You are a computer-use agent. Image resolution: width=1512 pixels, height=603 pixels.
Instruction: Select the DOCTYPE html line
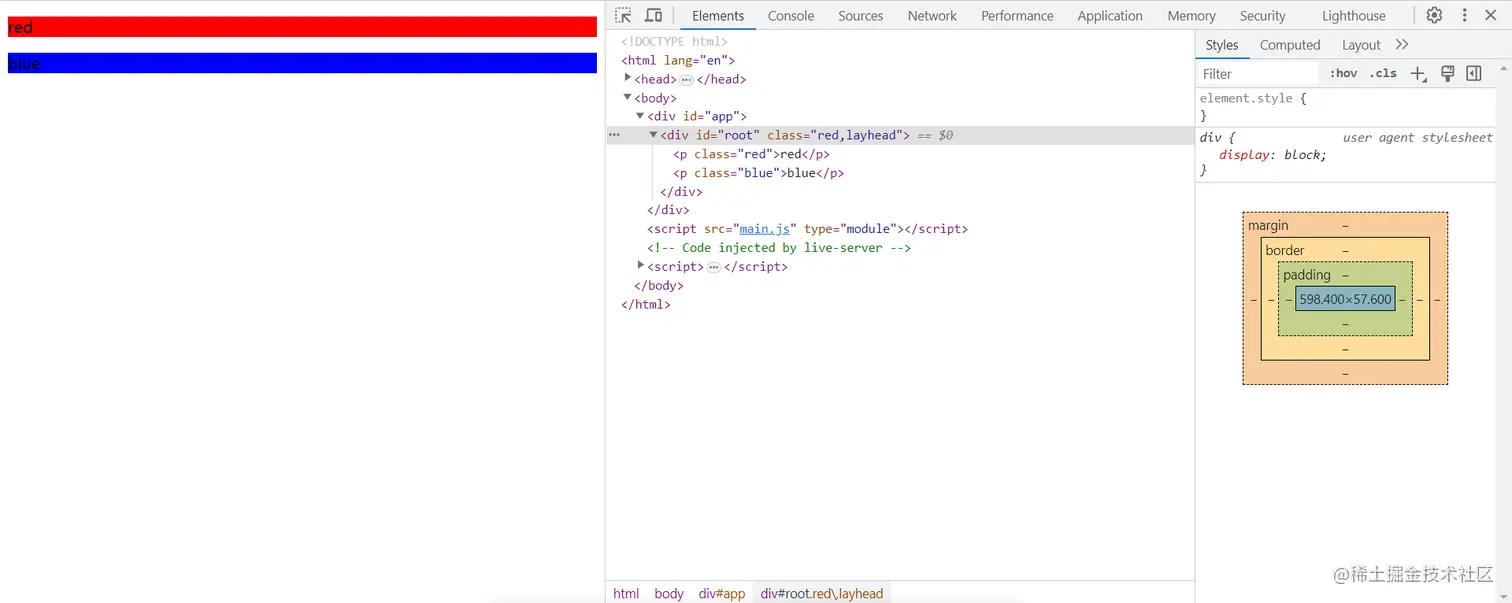[674, 41]
